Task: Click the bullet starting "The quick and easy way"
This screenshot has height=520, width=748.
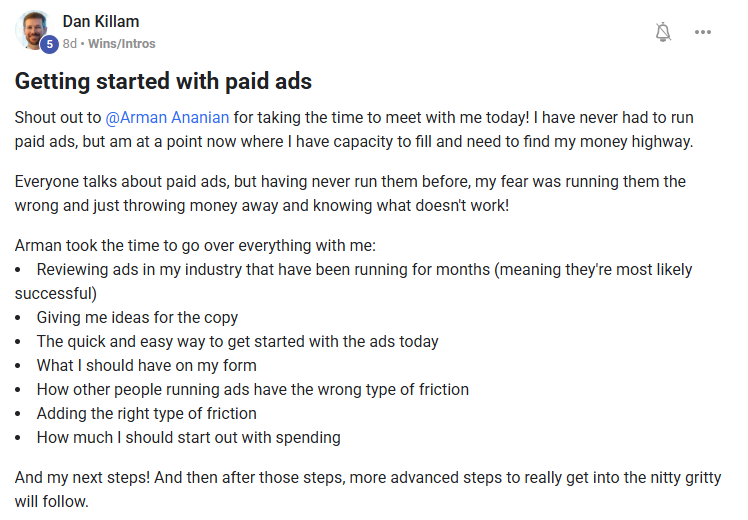Action: point(237,342)
